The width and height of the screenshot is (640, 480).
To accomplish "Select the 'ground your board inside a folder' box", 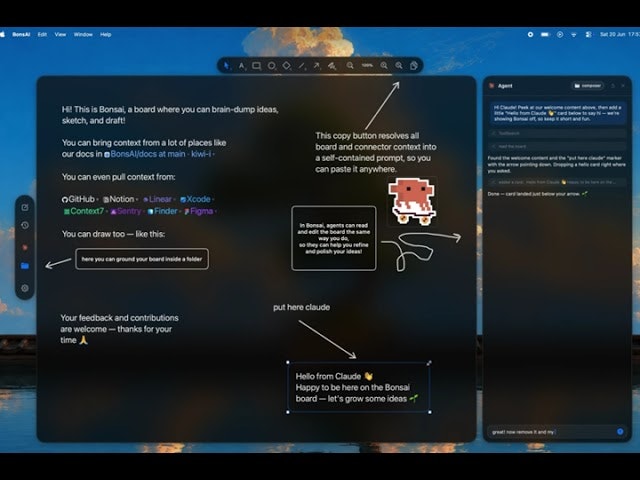I will (x=142, y=259).
